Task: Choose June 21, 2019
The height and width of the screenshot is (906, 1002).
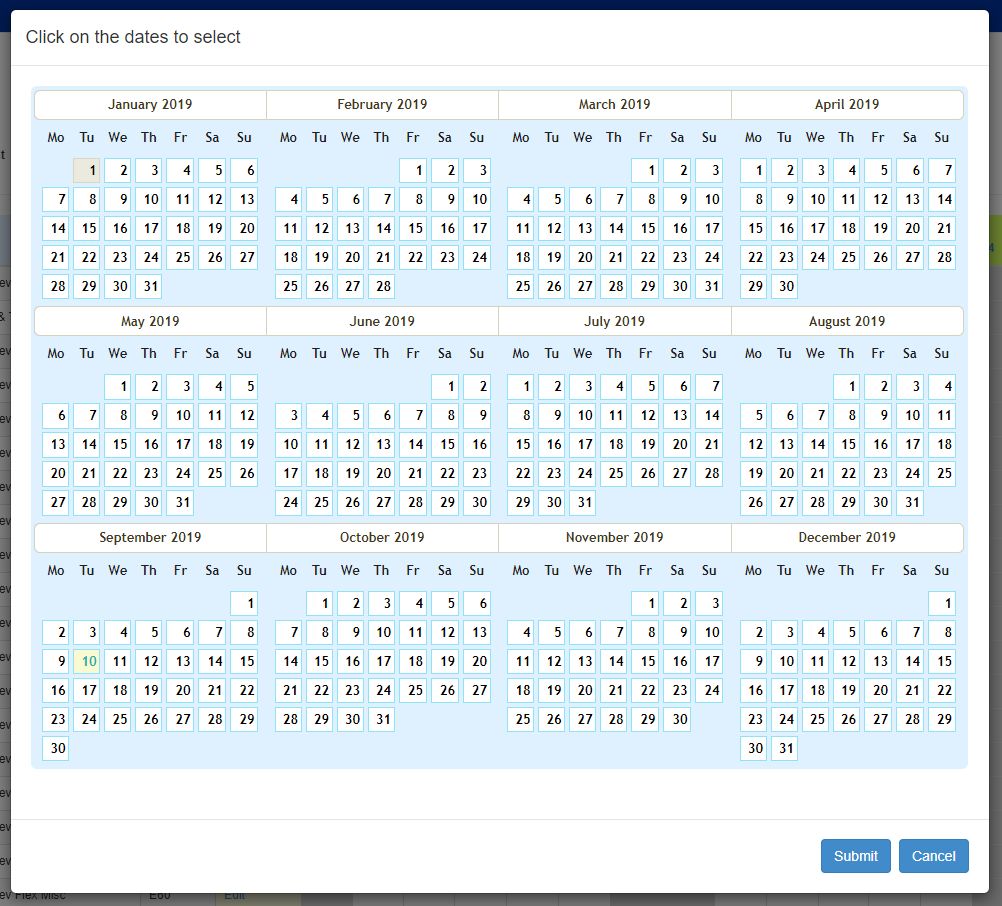Action: tap(413, 473)
